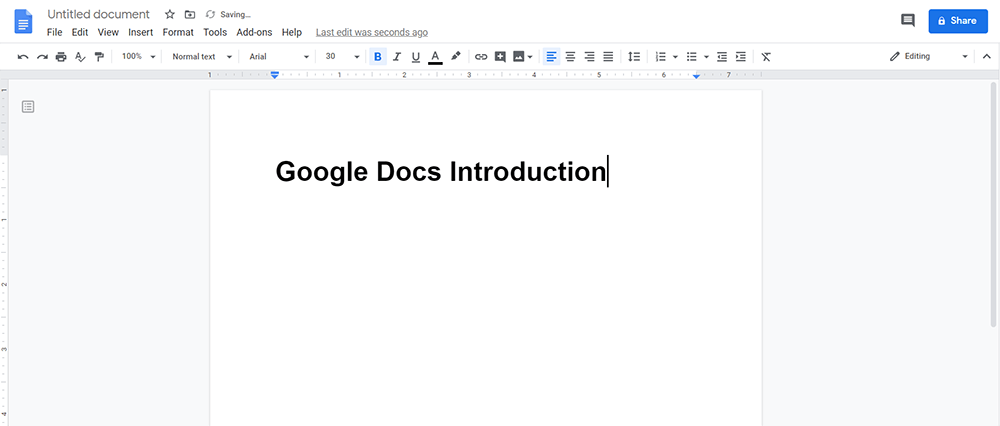
Task: Toggle Bold formatting off
Action: point(377,57)
